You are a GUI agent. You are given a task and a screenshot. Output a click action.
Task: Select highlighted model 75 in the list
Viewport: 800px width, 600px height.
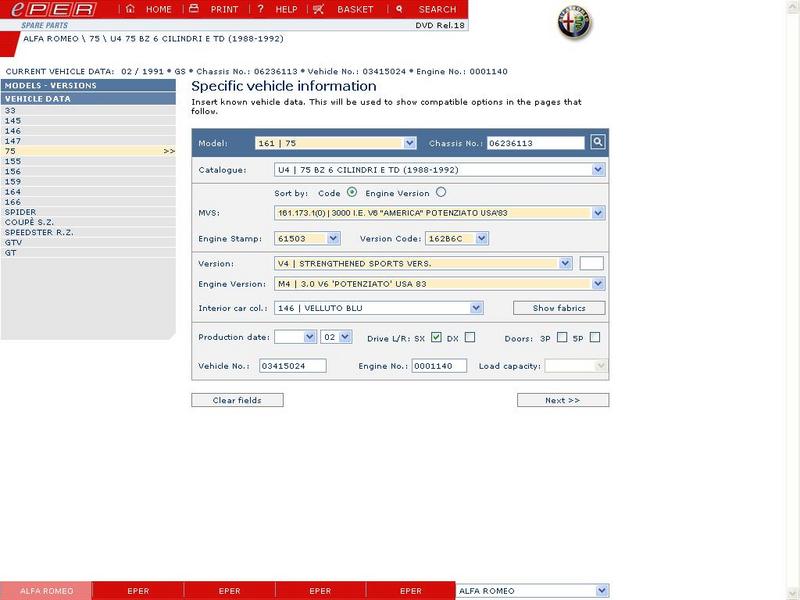[x=88, y=151]
